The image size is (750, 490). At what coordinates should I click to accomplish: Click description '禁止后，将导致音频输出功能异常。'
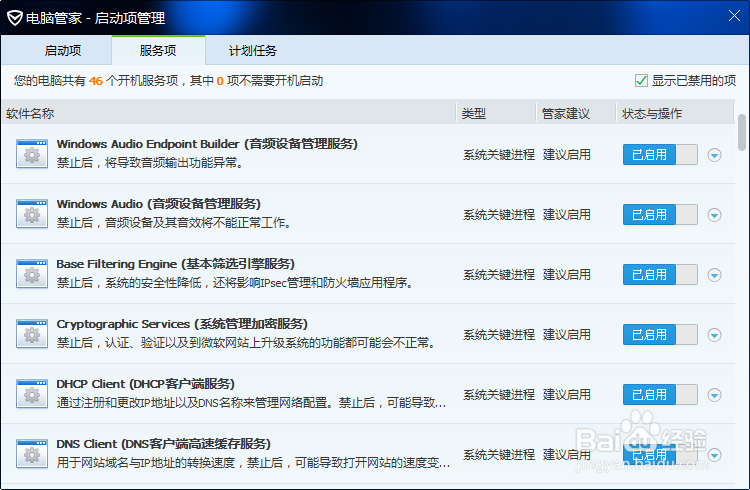point(151,163)
